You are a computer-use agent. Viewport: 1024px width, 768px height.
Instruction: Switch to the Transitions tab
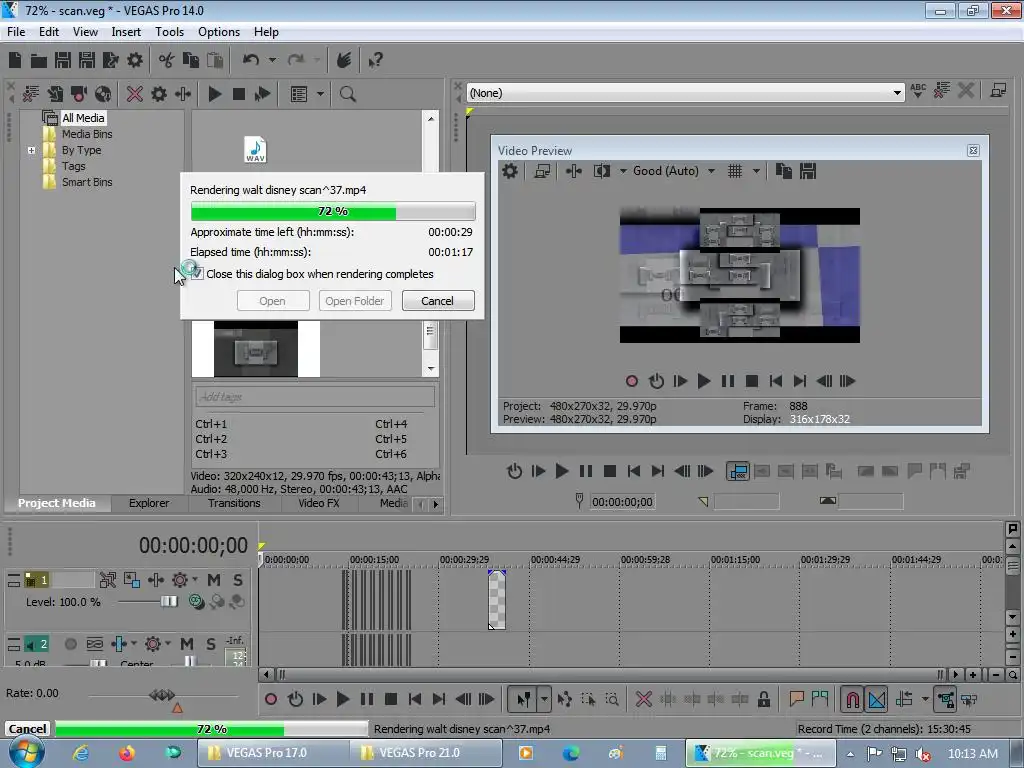coord(234,503)
